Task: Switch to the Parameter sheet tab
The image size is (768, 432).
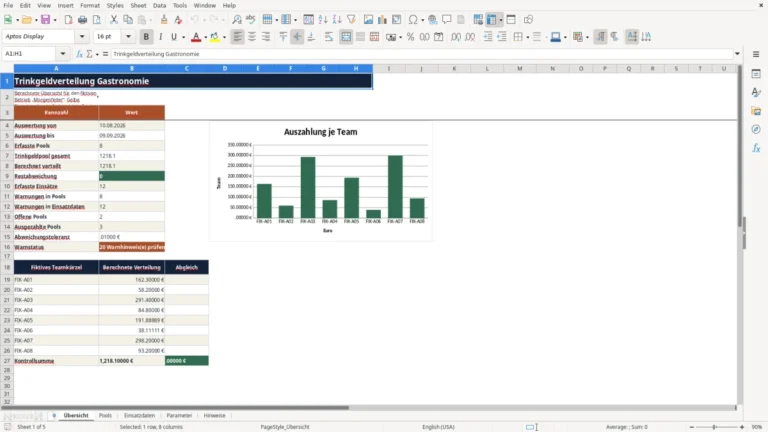Action: point(179,415)
